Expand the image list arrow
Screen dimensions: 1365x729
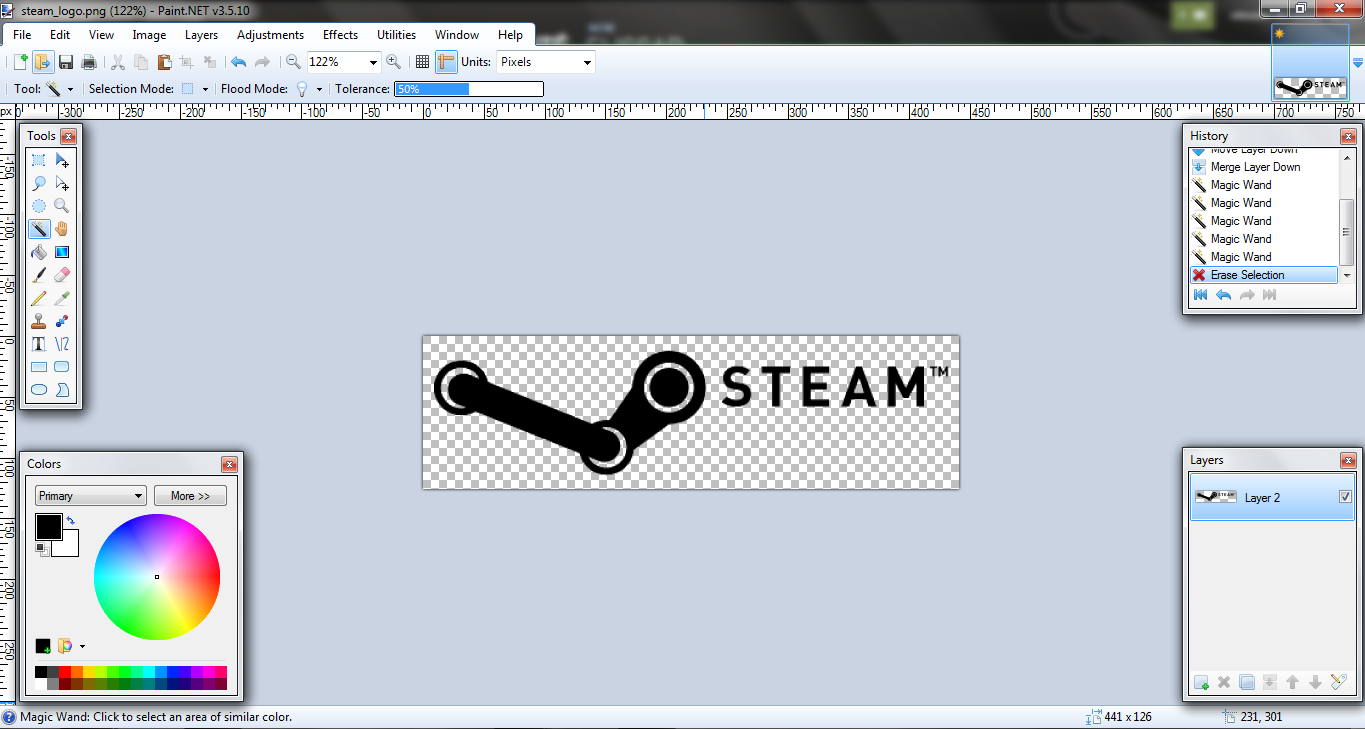tap(1357, 63)
